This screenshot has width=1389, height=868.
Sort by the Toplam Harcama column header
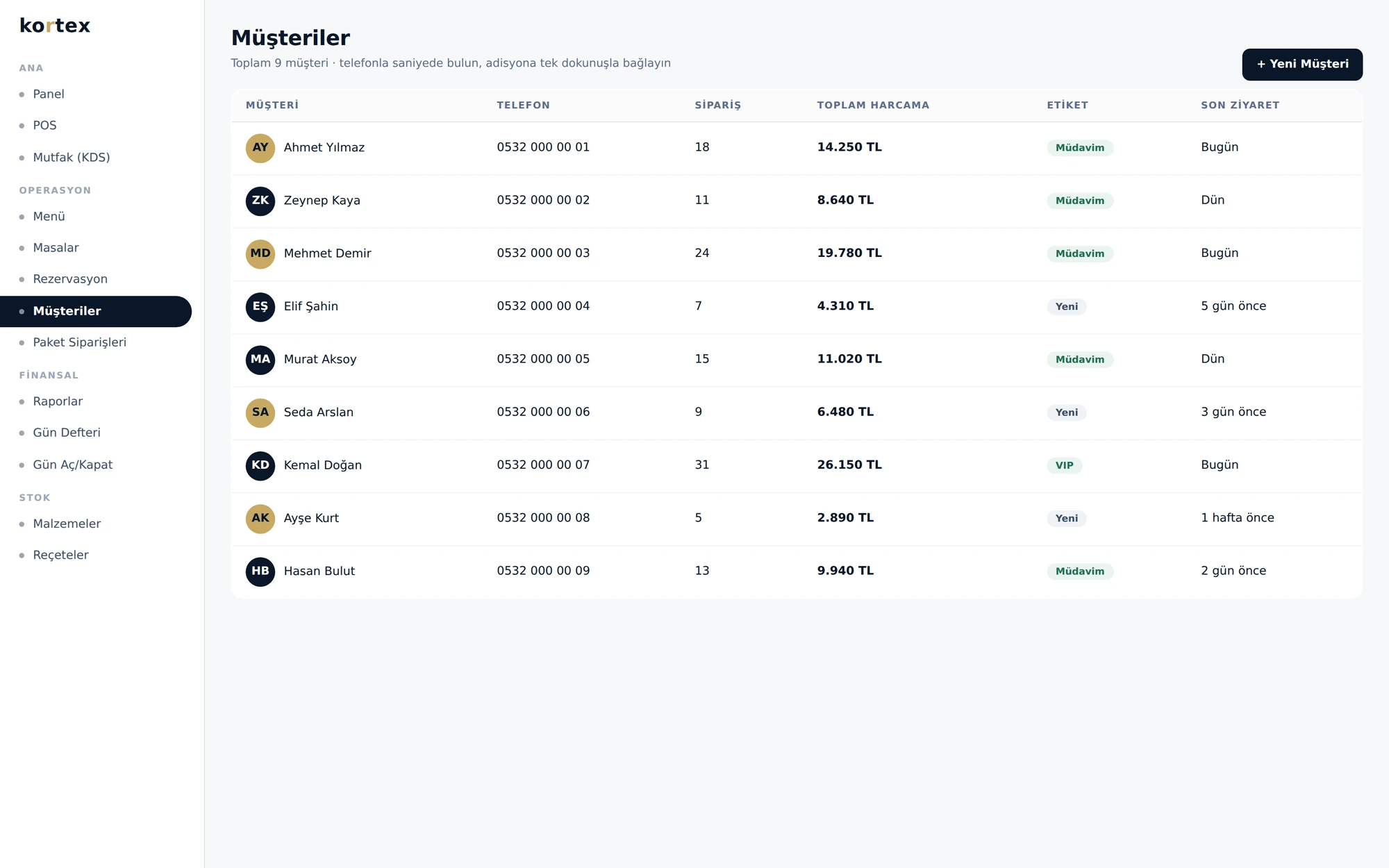(x=873, y=106)
